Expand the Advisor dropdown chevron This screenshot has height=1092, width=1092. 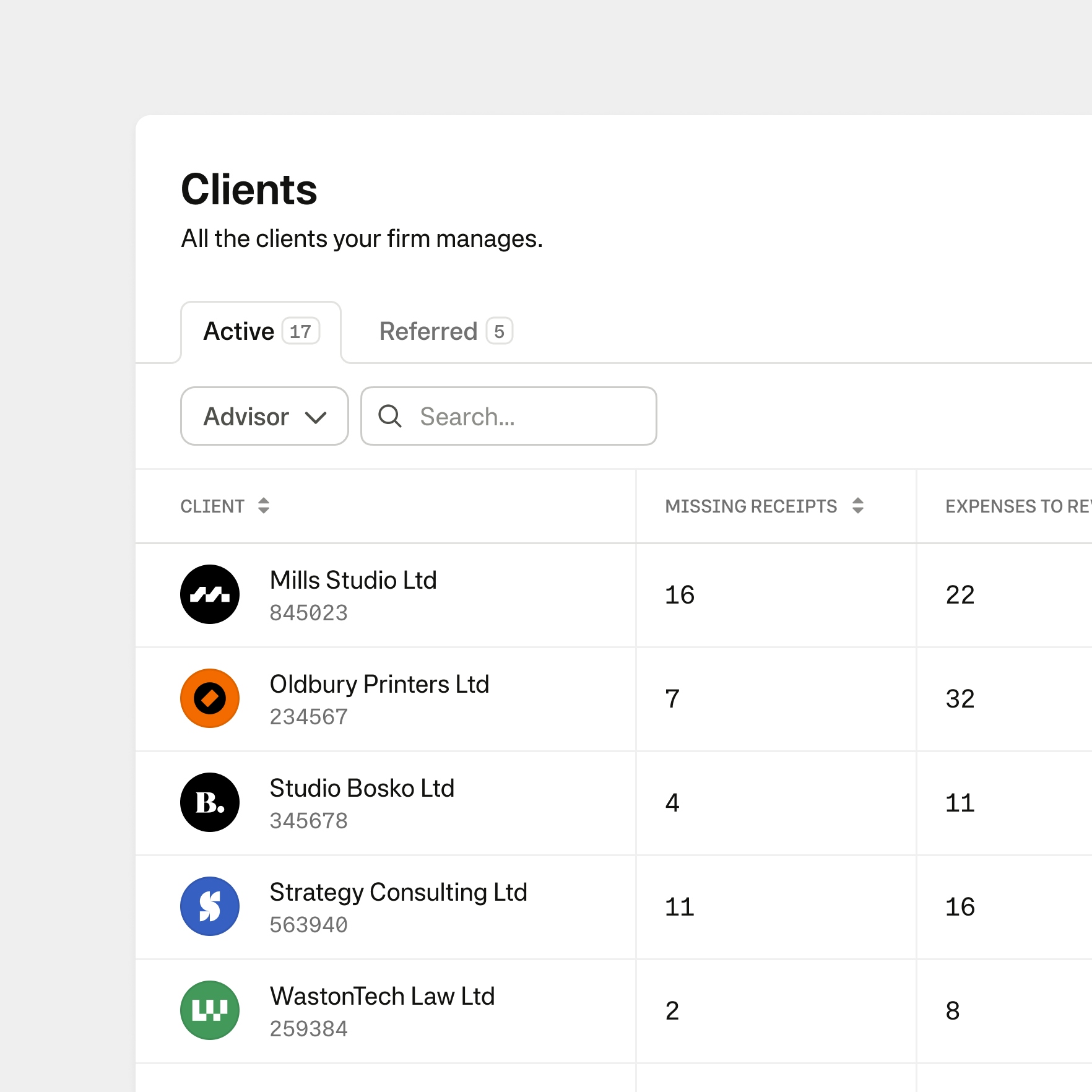coord(316,417)
